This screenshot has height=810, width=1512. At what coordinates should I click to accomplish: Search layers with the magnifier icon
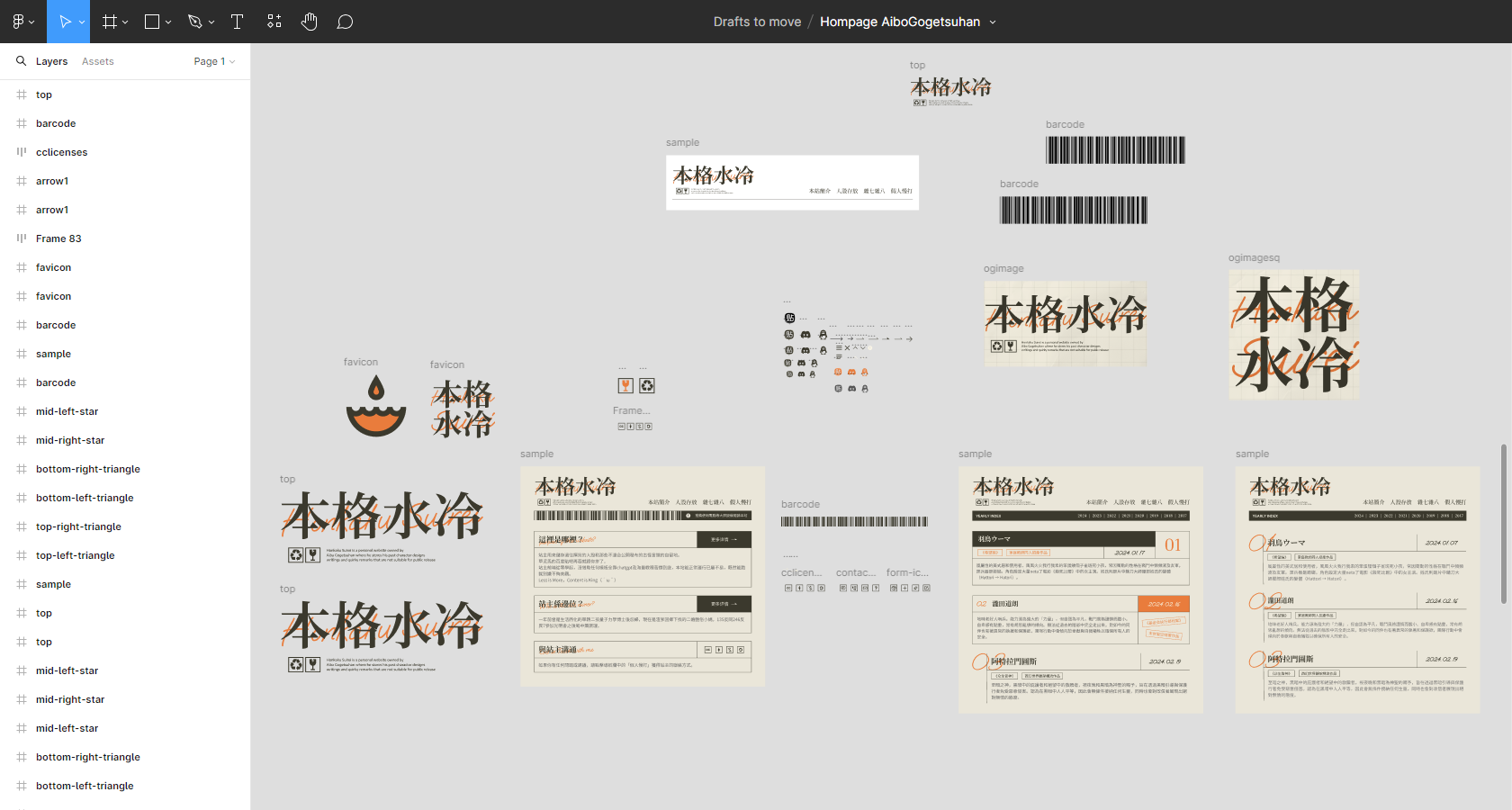21,61
